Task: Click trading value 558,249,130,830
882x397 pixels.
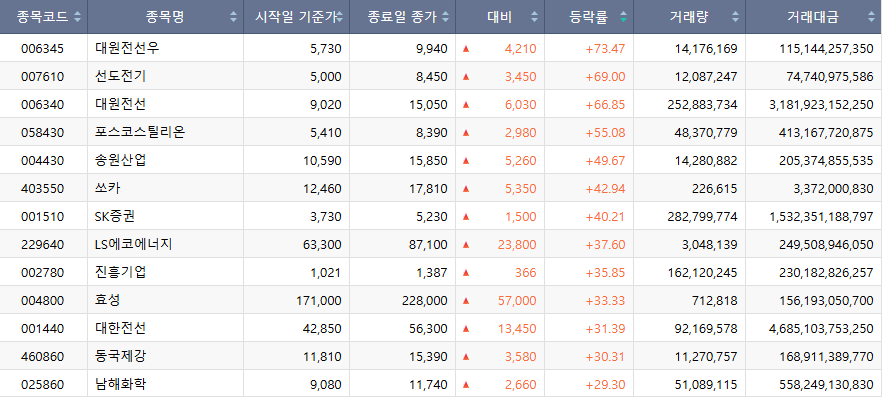Action: point(826,385)
